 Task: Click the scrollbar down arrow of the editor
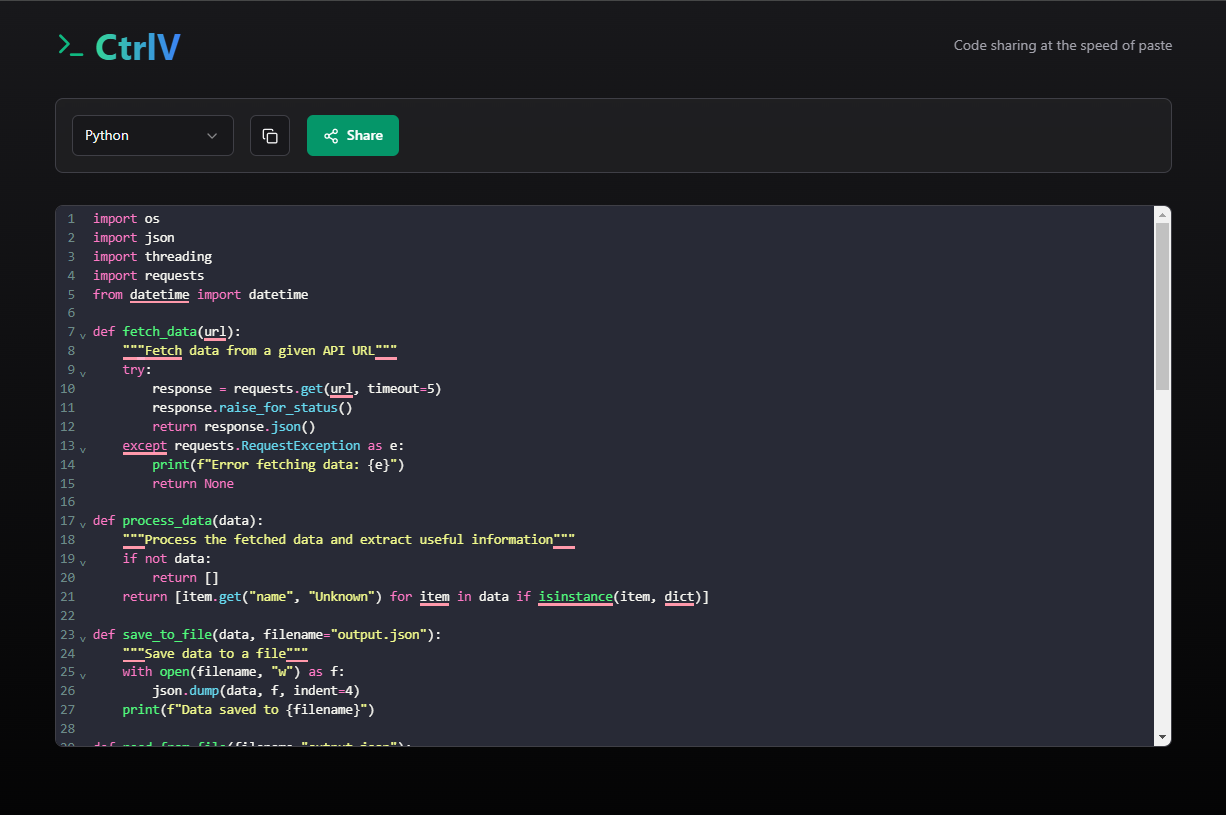[1162, 737]
